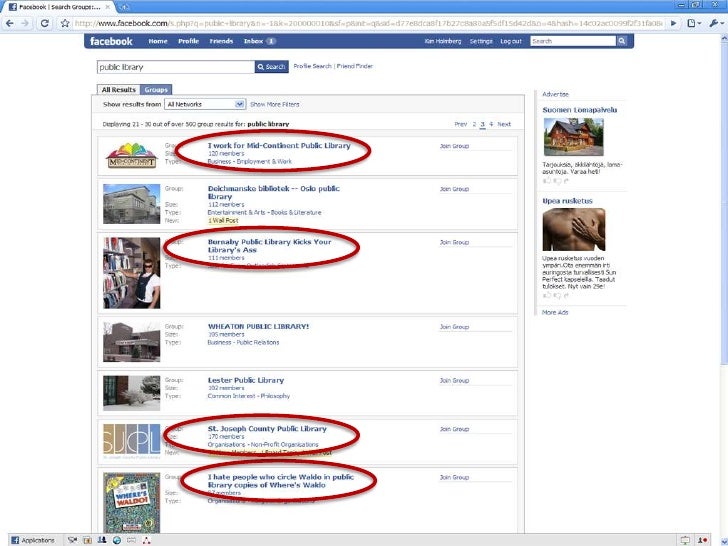Click the Upea rusketus ad image
Viewport: 728px width, 546px height.
pos(574,229)
